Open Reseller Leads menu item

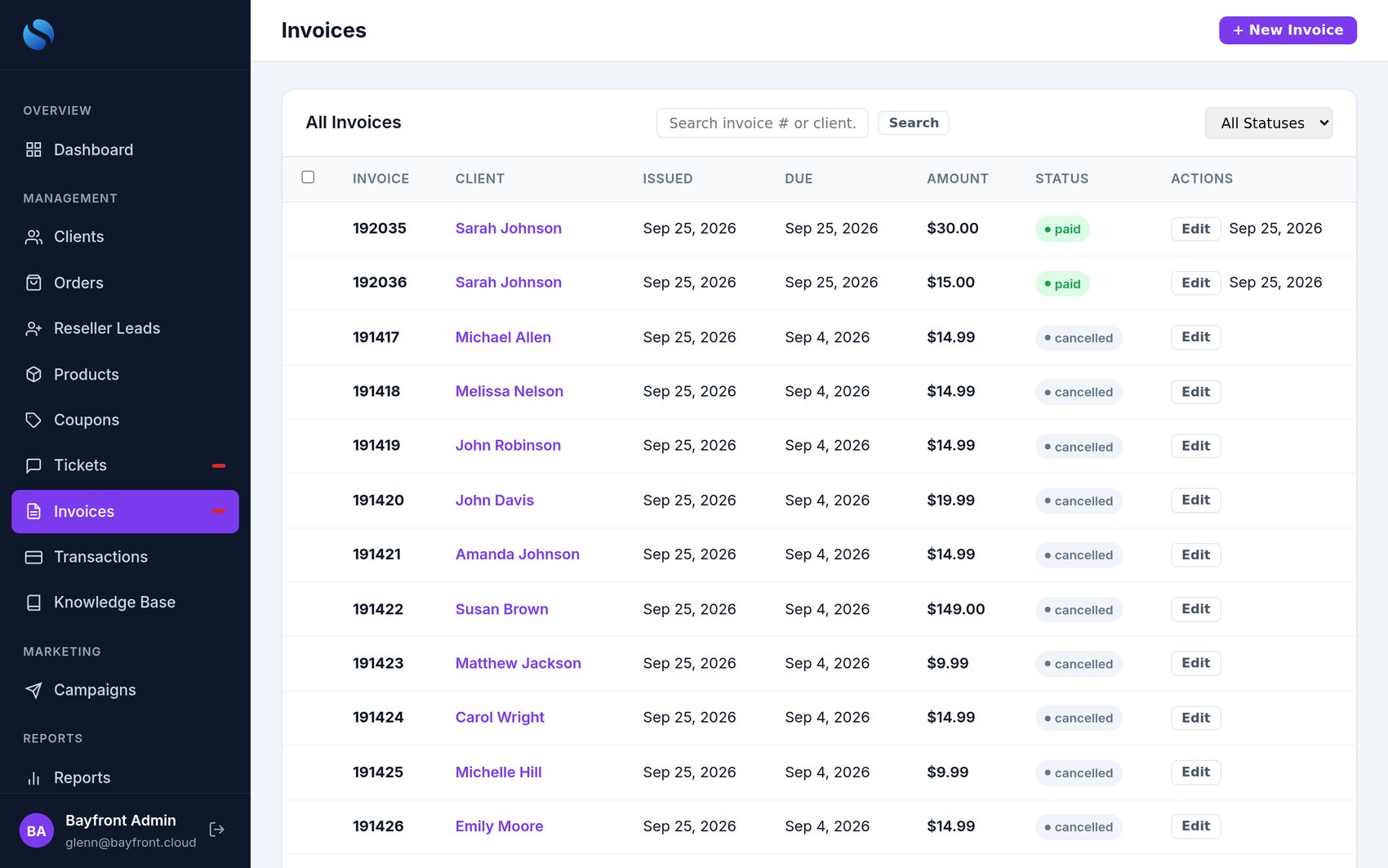[125, 328]
